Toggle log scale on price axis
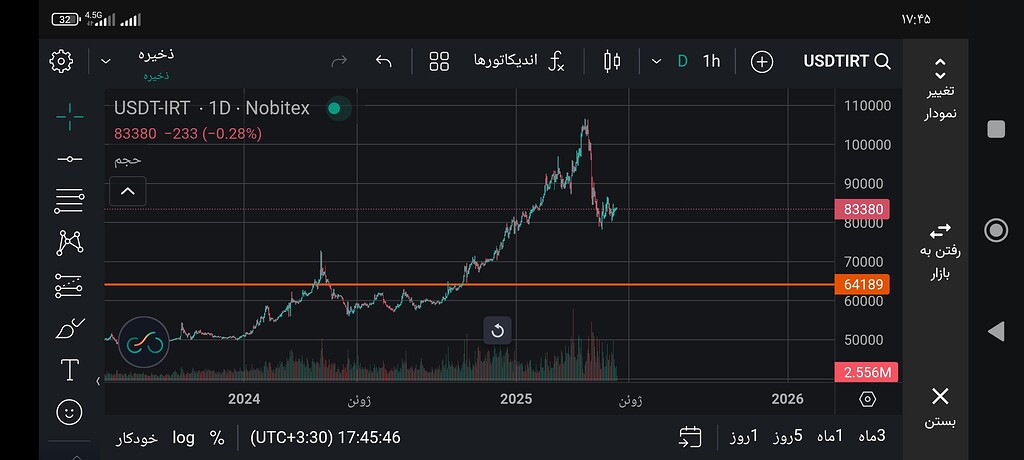 pos(184,437)
